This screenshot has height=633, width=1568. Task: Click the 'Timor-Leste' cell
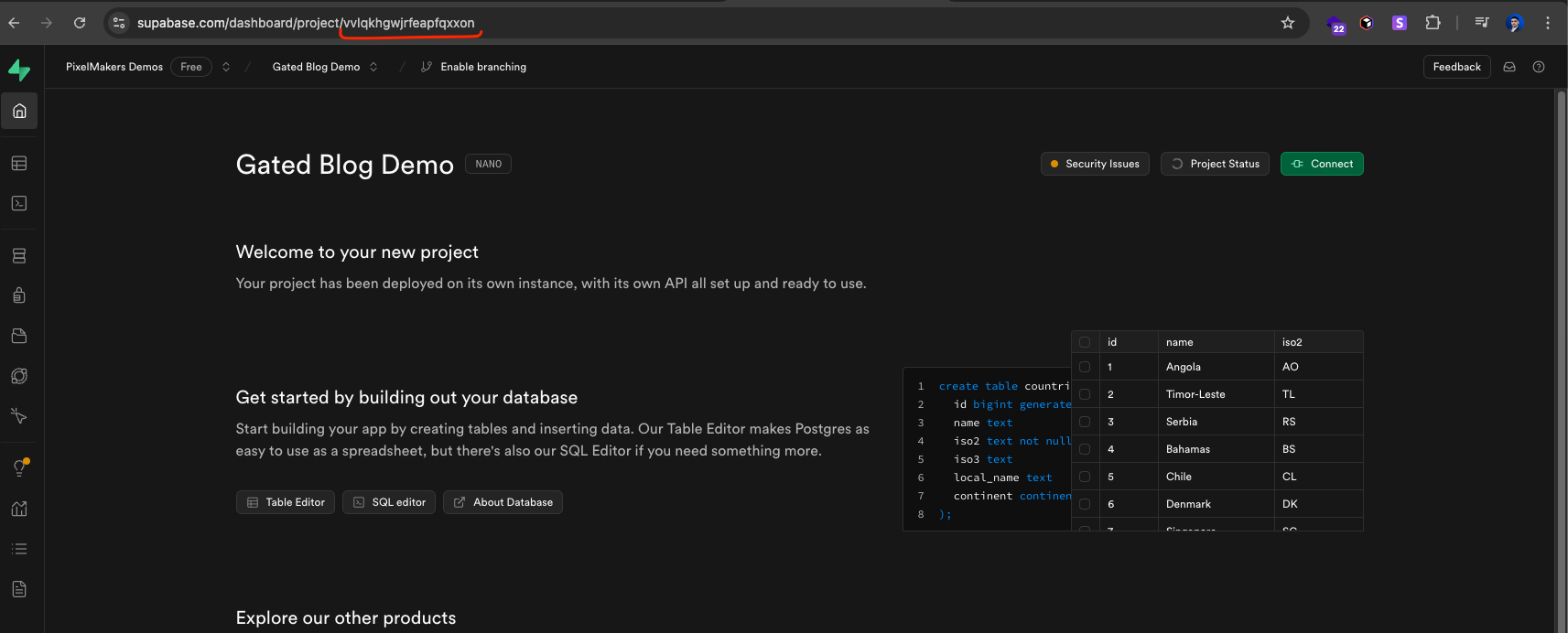click(x=1216, y=394)
